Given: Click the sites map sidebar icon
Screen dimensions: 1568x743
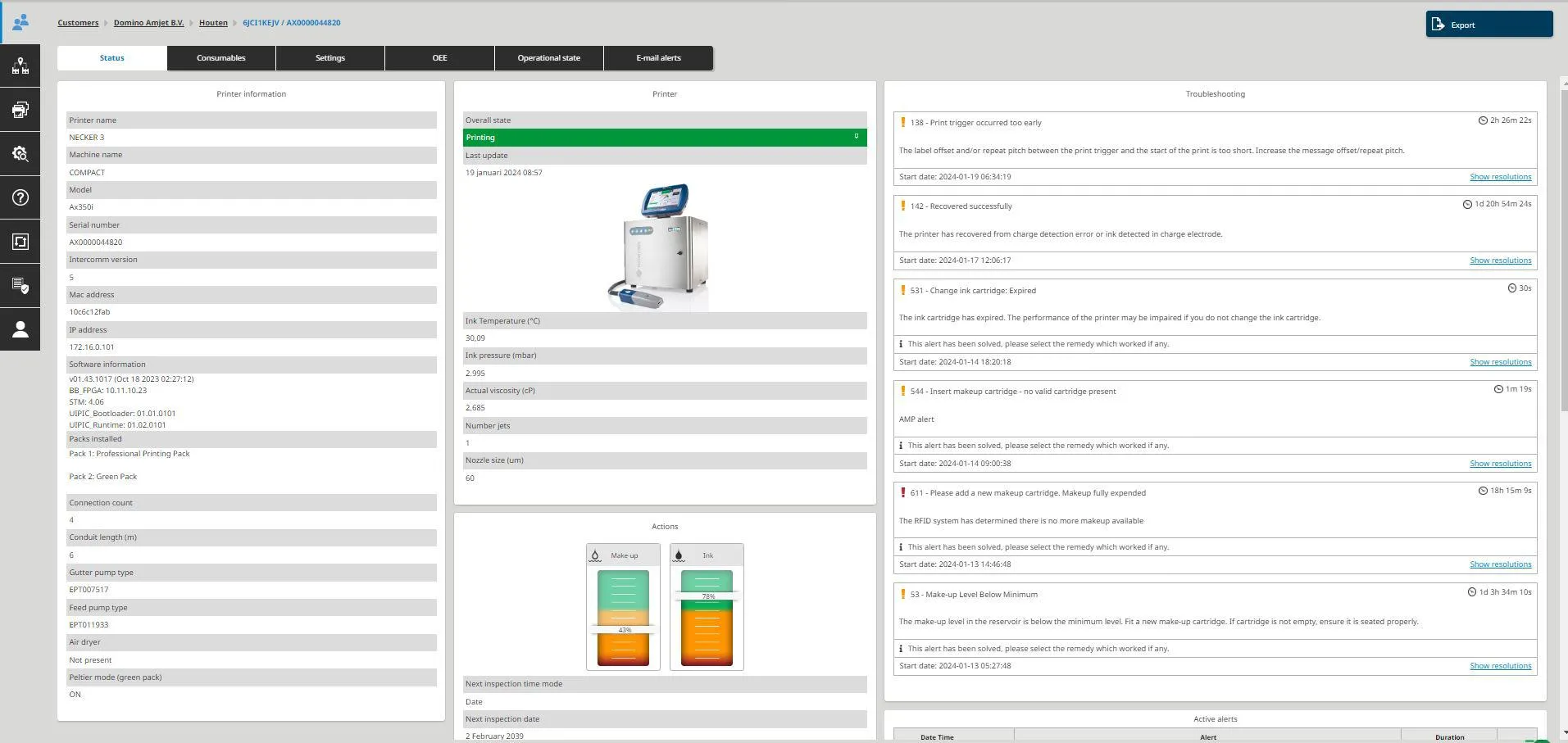Looking at the screenshot, I should (x=20, y=66).
